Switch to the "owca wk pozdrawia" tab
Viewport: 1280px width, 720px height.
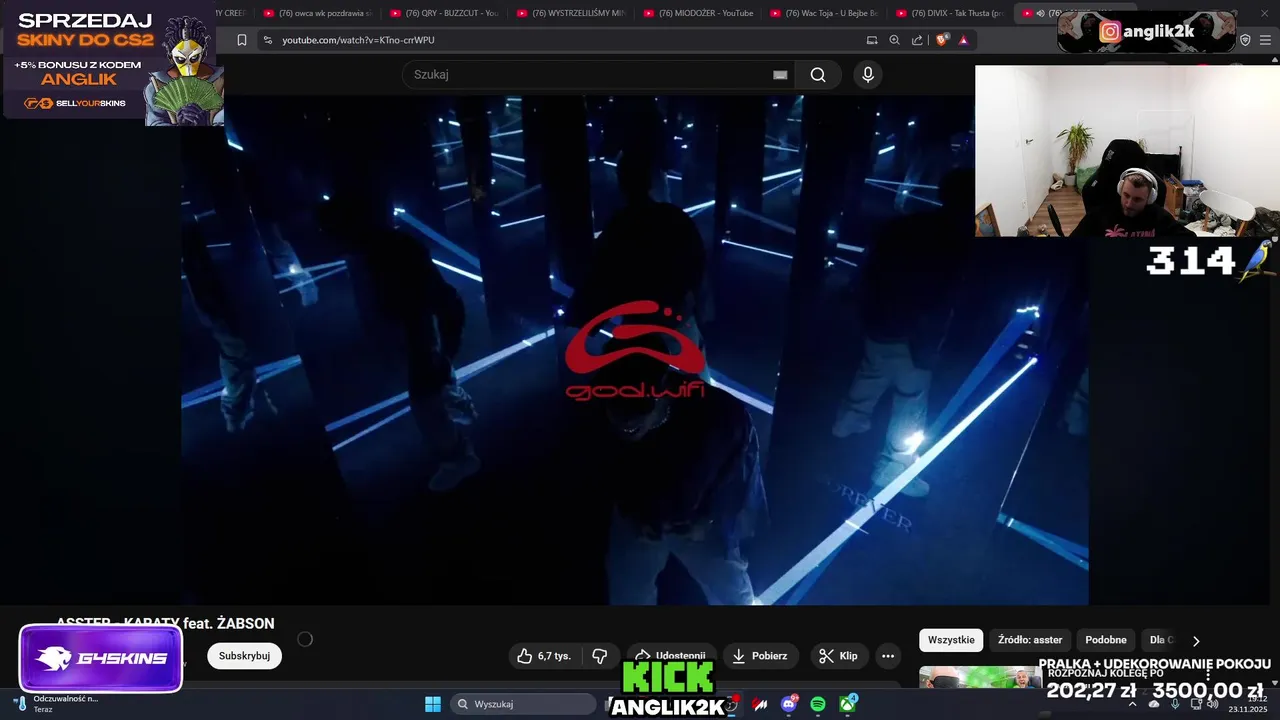(x=318, y=13)
